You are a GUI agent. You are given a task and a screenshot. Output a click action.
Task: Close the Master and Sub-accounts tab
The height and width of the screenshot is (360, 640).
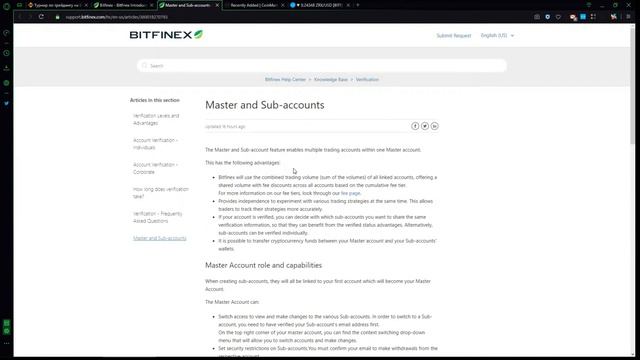click(217, 5)
